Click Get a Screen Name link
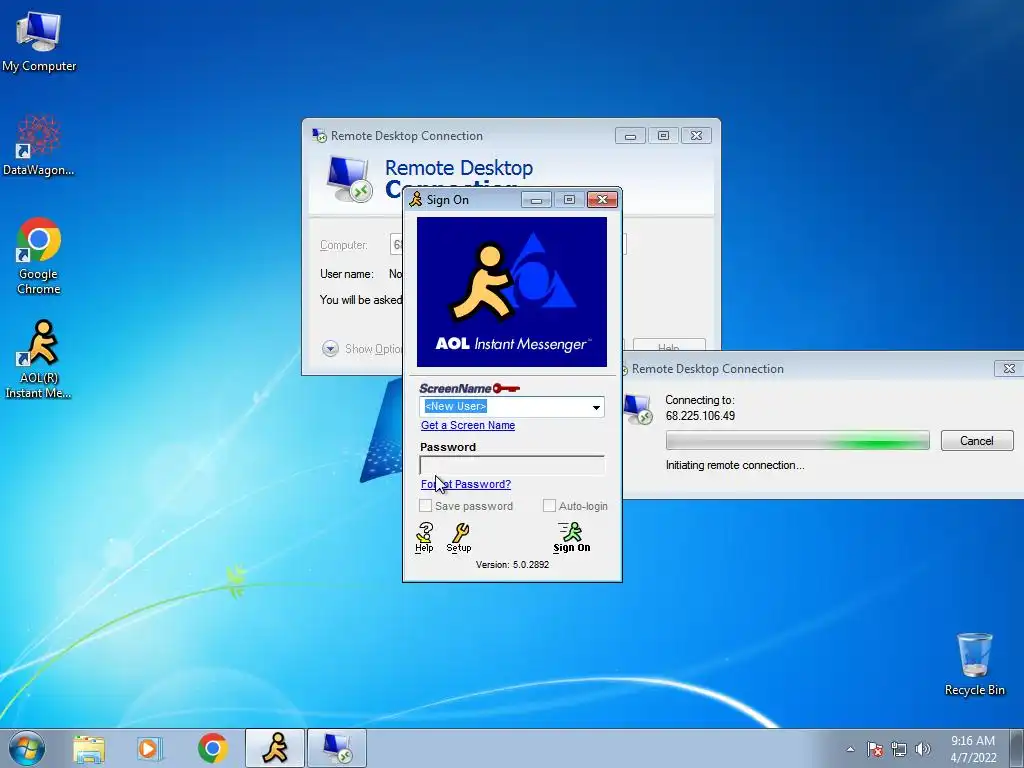1024x768 pixels. tap(468, 425)
